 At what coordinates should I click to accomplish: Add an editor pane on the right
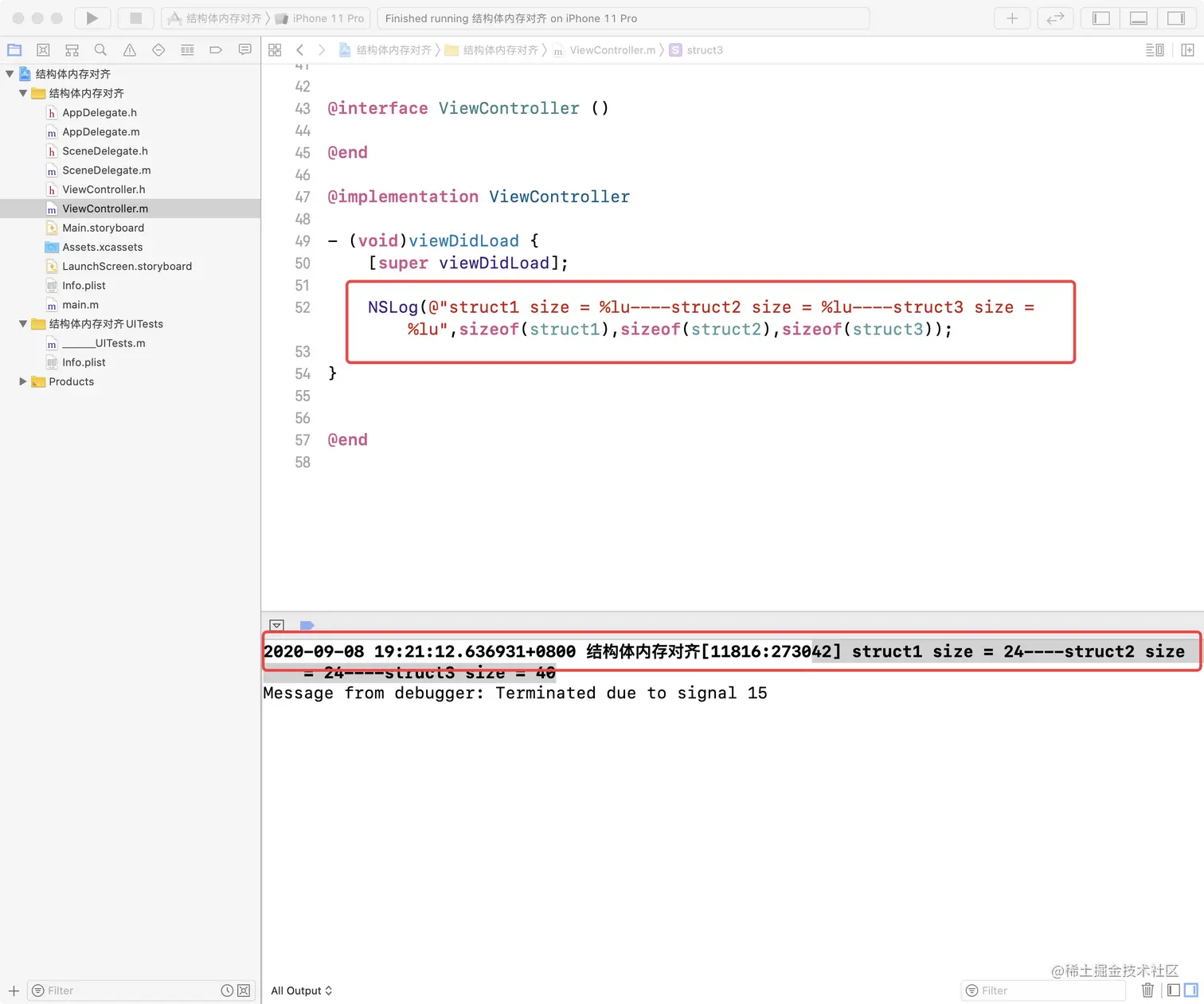pos(1187,50)
